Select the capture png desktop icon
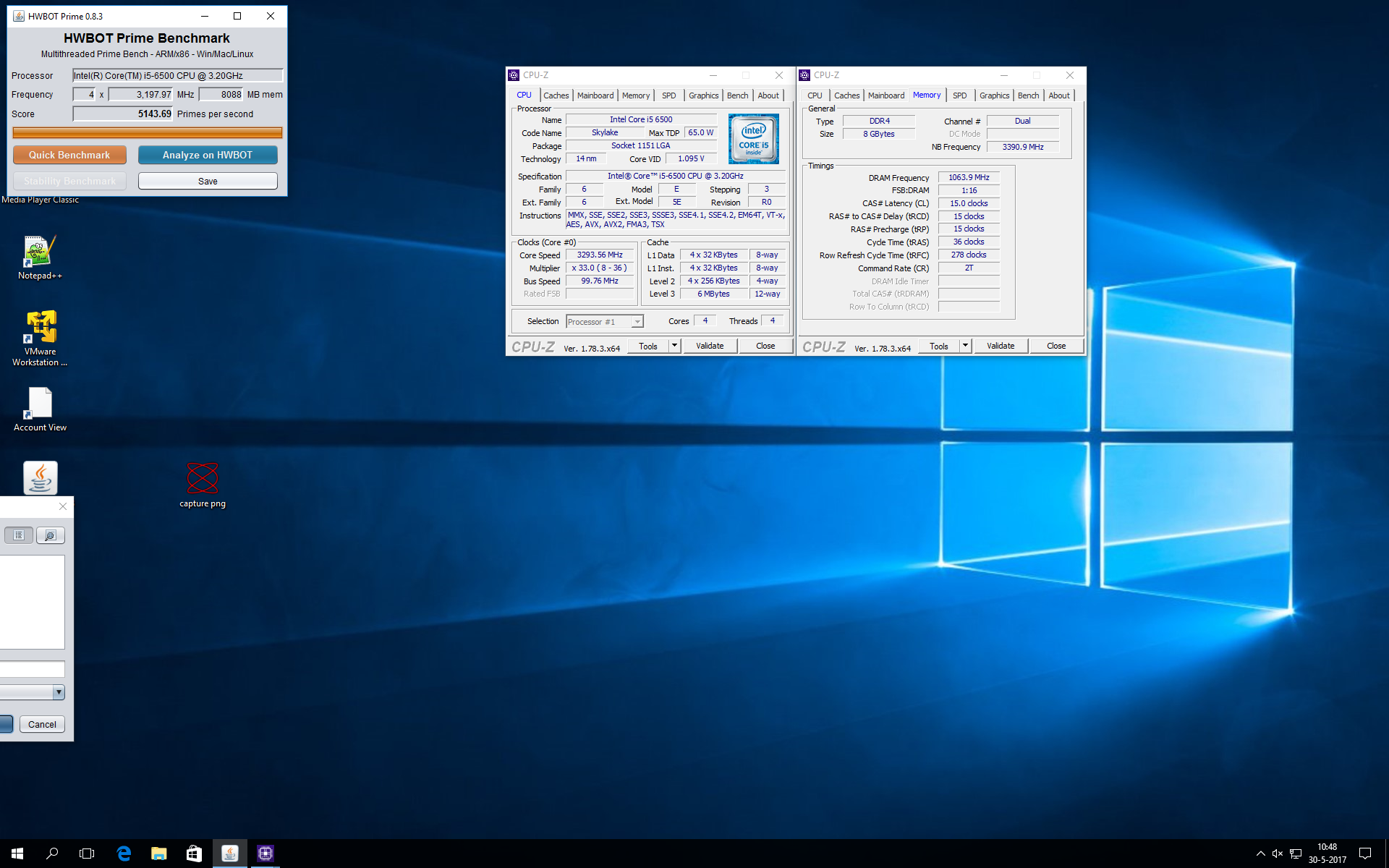Viewport: 1389px width, 868px height. pyautogui.click(x=203, y=485)
